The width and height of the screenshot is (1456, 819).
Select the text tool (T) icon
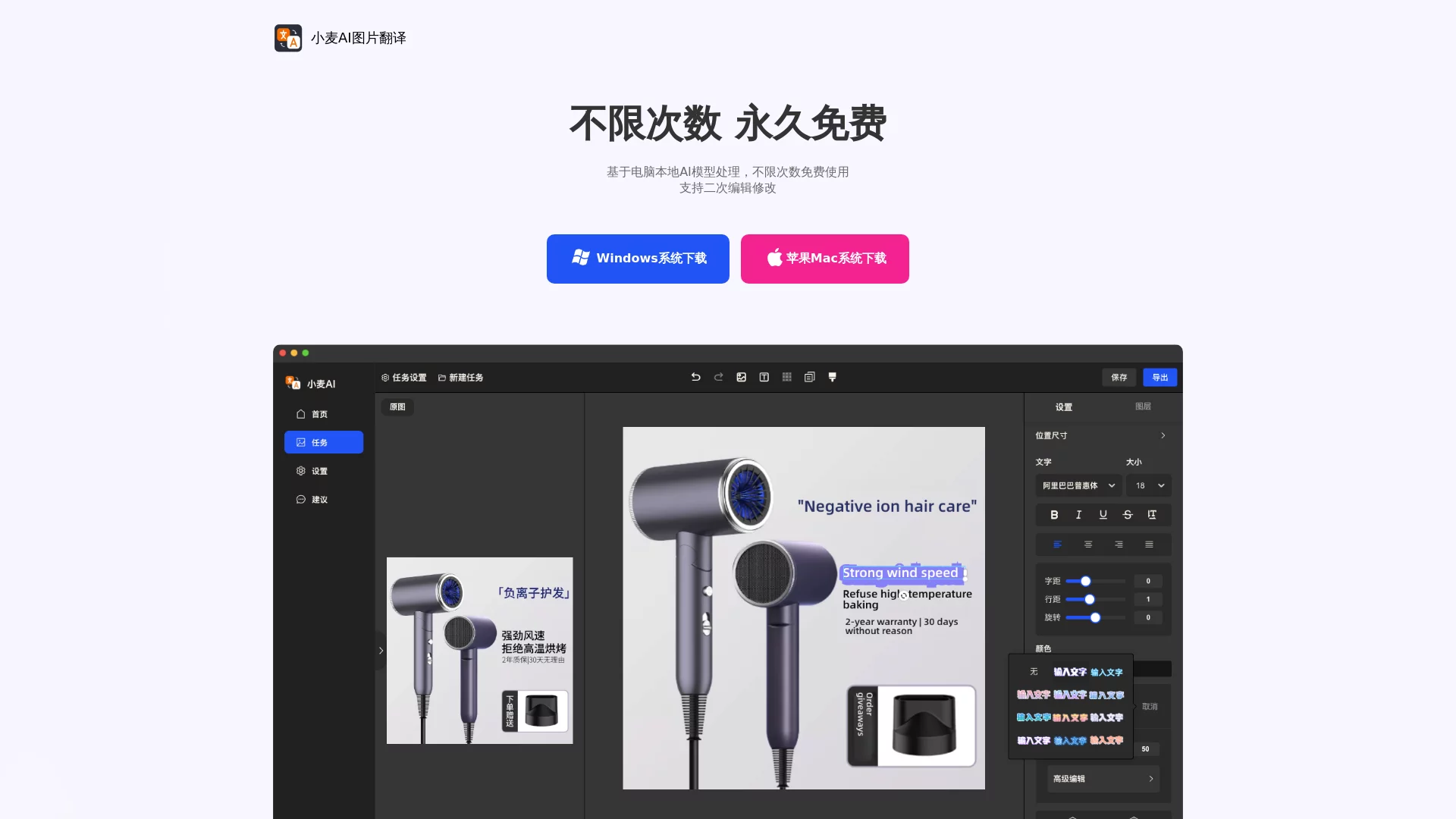764,377
